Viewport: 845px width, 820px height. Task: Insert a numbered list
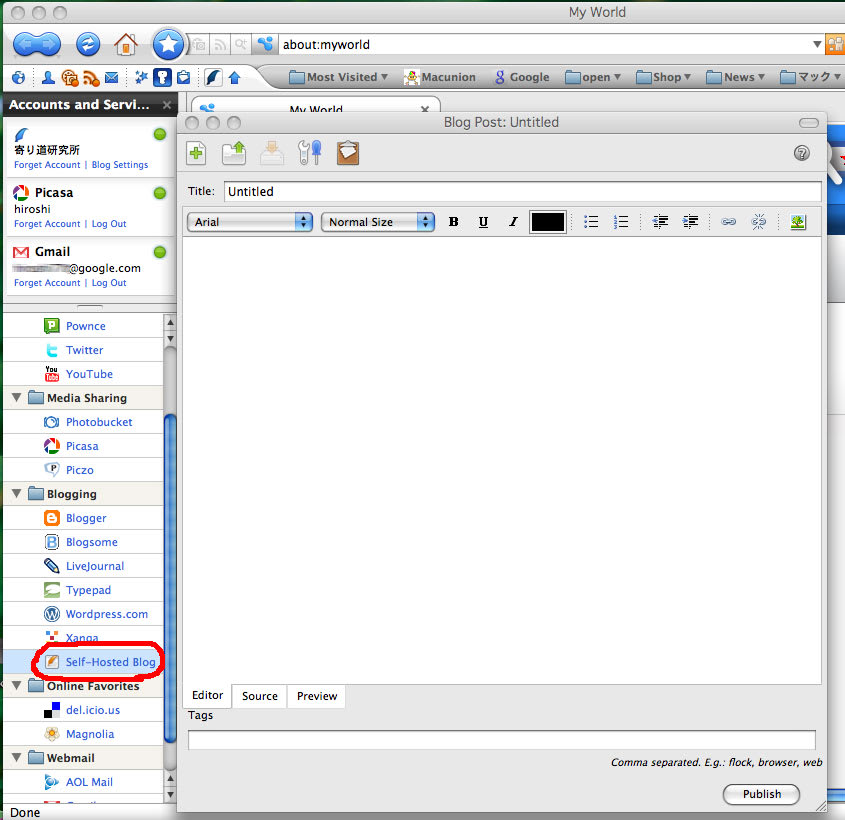click(621, 222)
